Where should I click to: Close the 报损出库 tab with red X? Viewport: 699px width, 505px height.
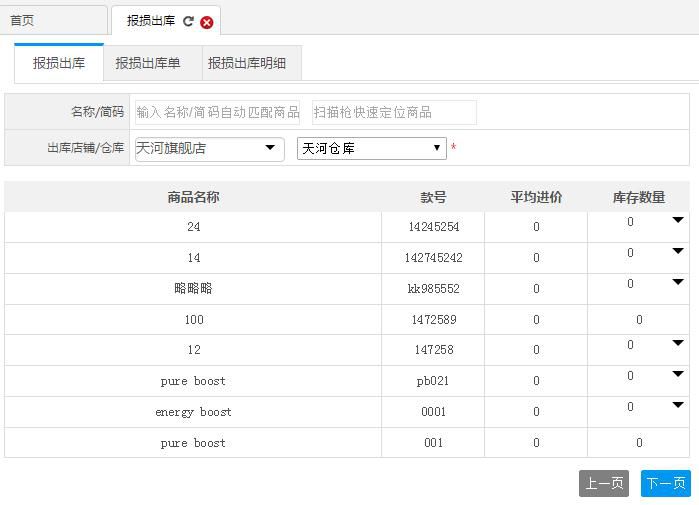coord(207,22)
